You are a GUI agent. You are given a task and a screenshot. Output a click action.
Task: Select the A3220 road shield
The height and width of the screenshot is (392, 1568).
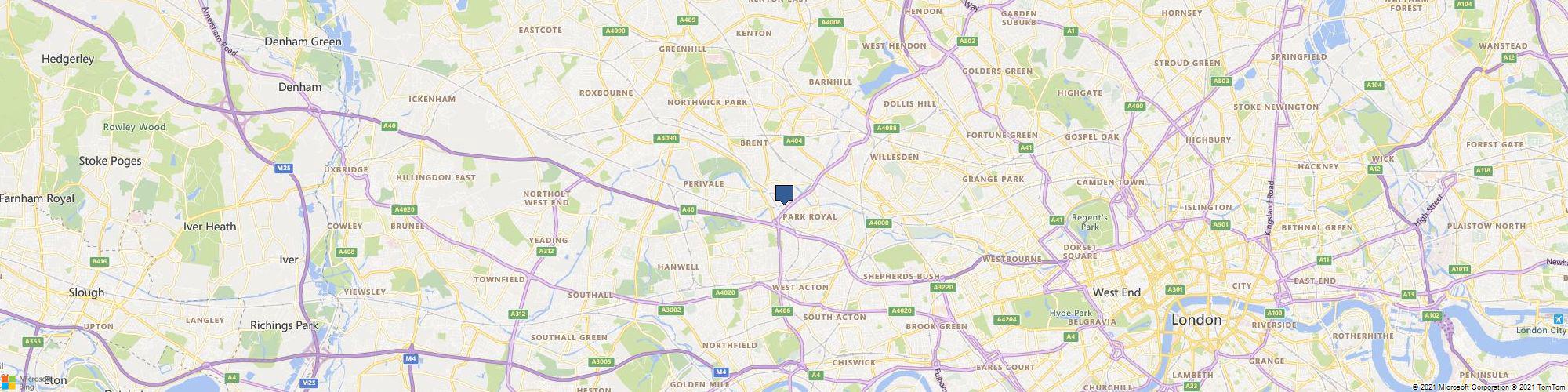coord(944,288)
